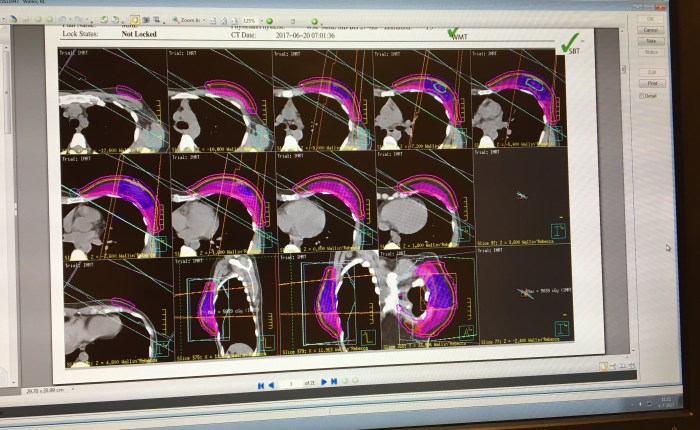Click the Note button
Screen dimensions: 700x430
point(651,41)
